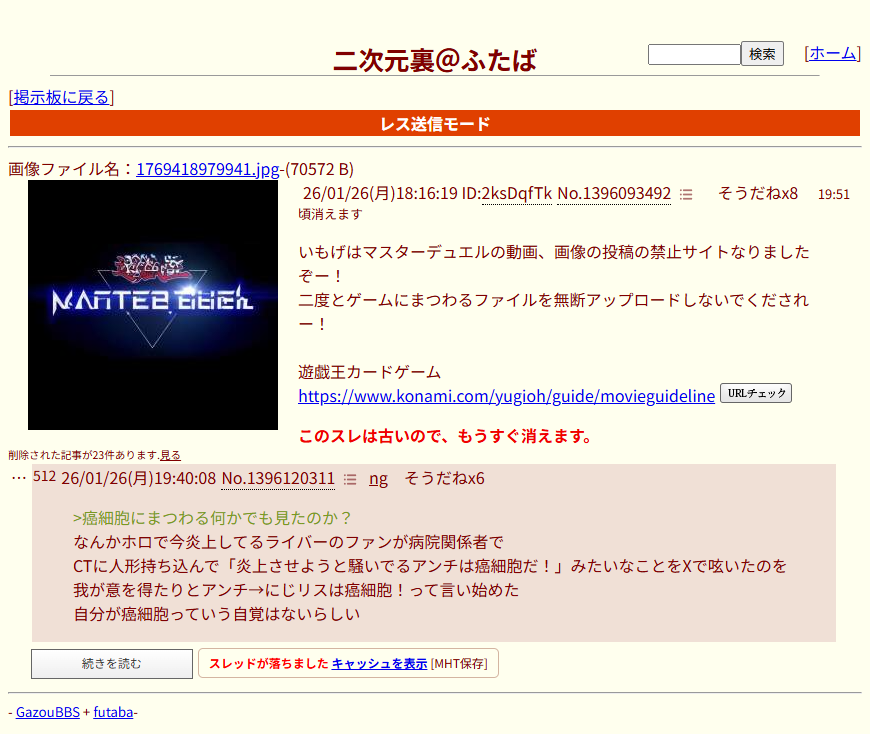Upvote the main post with そうだねx8
The image size is (870, 734).
757,193
